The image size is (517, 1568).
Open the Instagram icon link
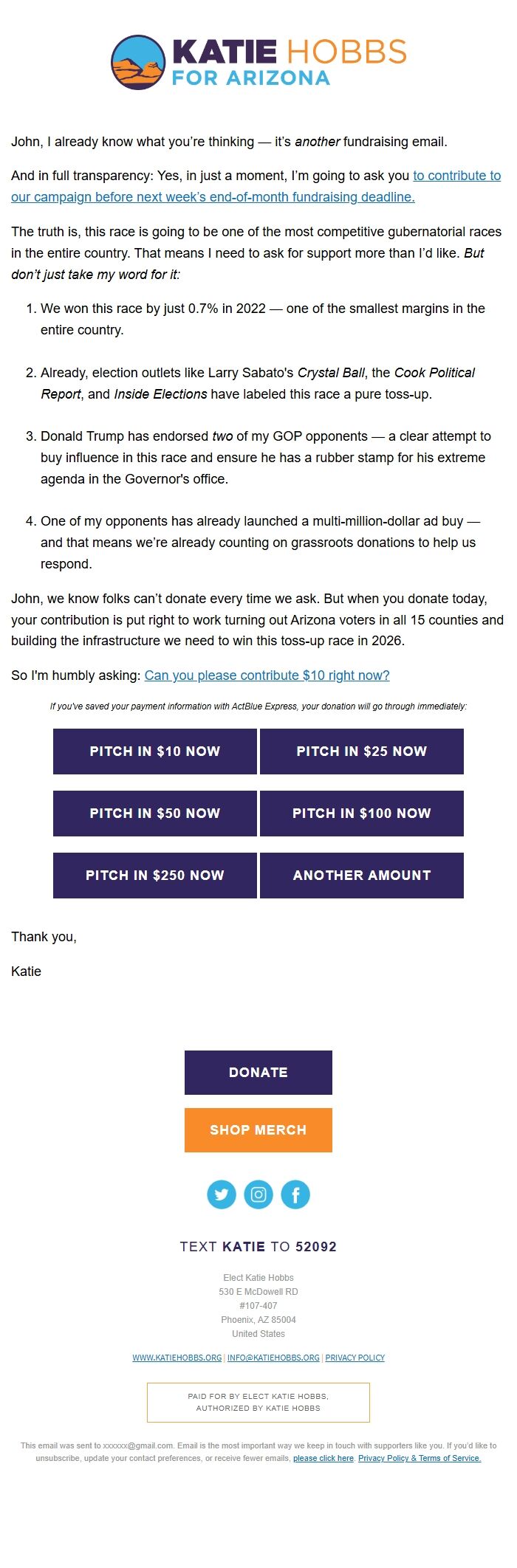coord(258,1194)
